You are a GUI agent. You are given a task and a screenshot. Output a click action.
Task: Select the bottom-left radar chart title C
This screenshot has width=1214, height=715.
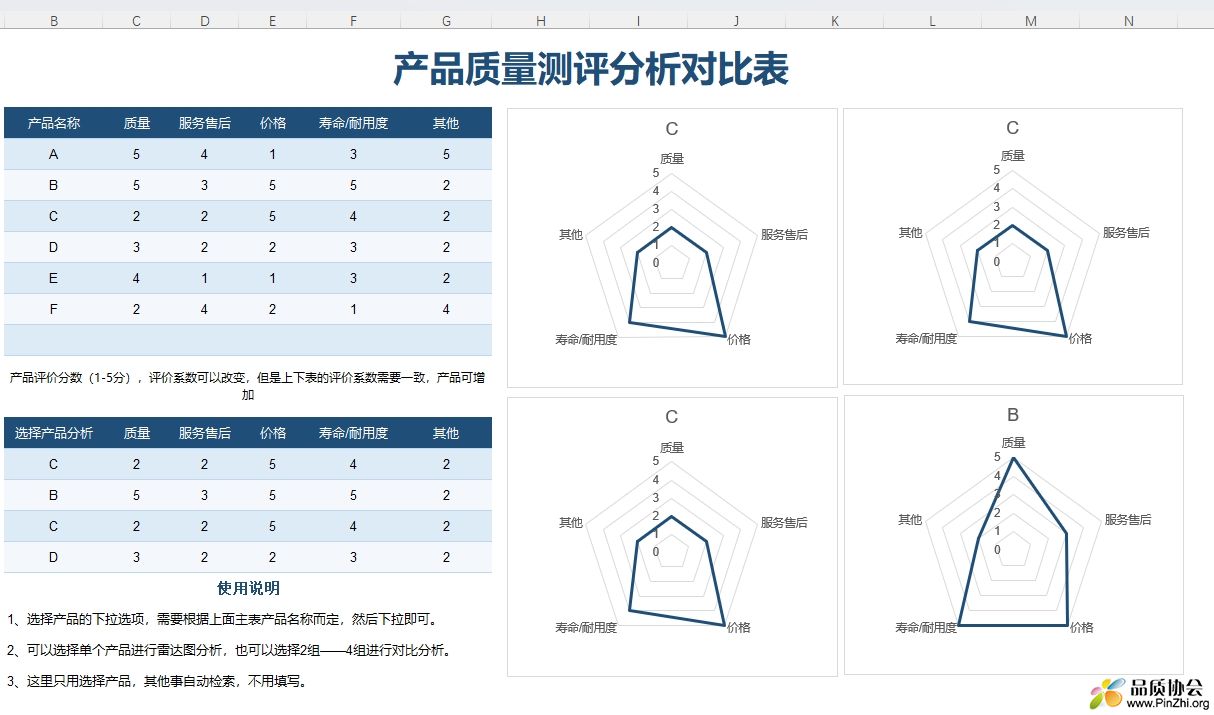(672, 417)
